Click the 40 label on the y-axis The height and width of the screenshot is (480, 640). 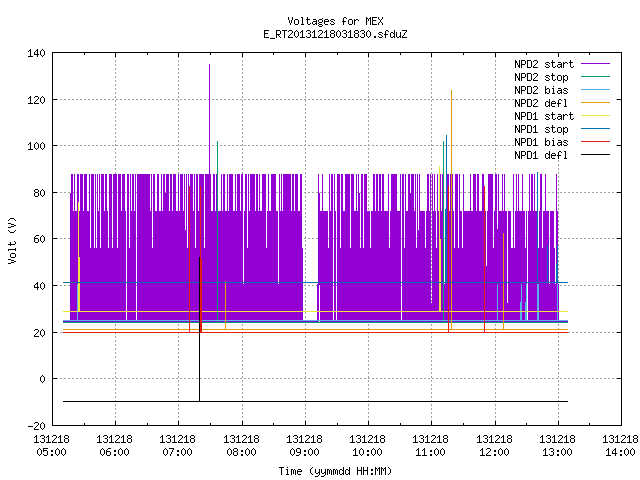coord(39,286)
